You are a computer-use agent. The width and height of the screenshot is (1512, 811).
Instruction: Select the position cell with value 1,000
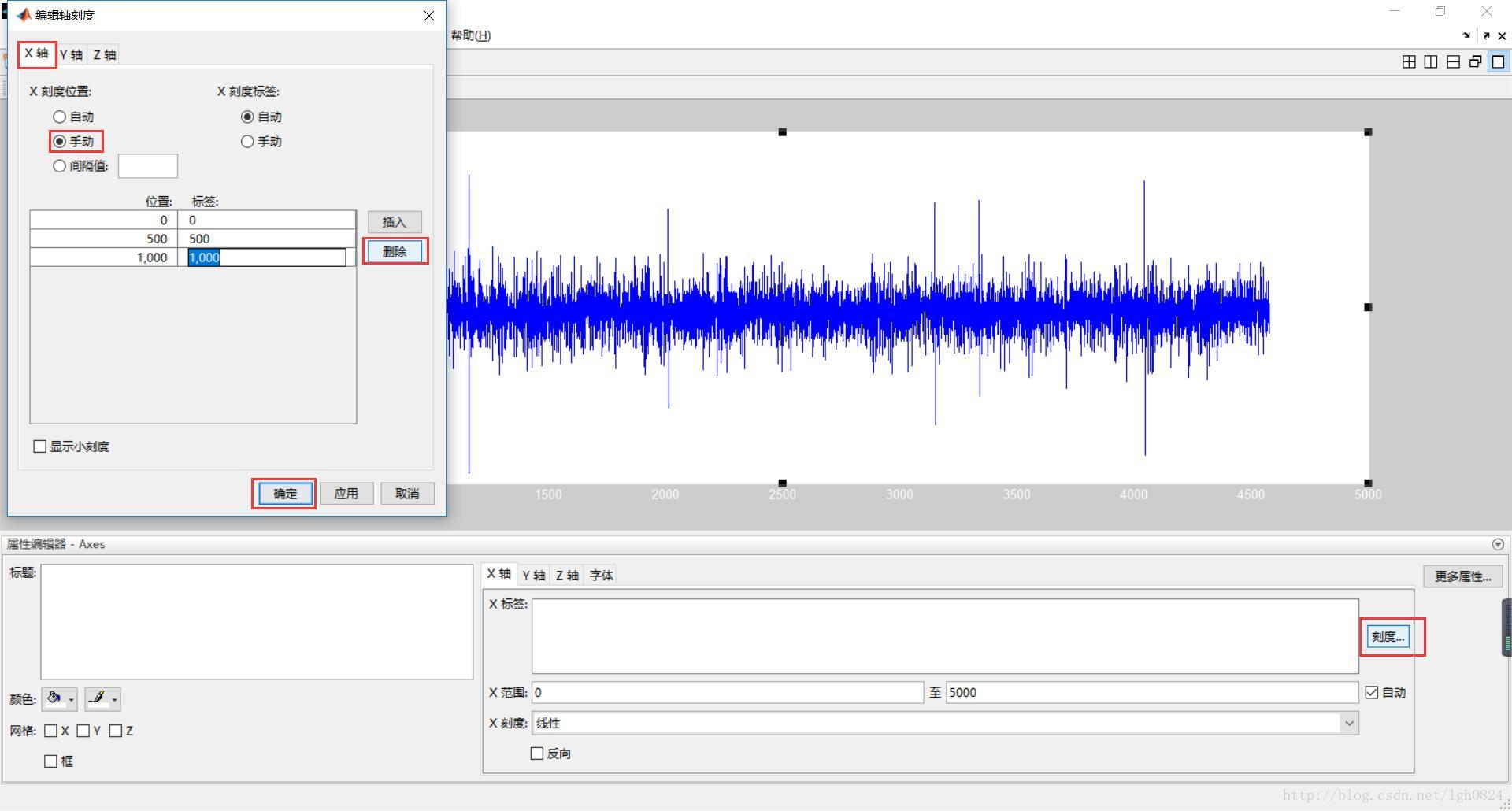point(104,257)
